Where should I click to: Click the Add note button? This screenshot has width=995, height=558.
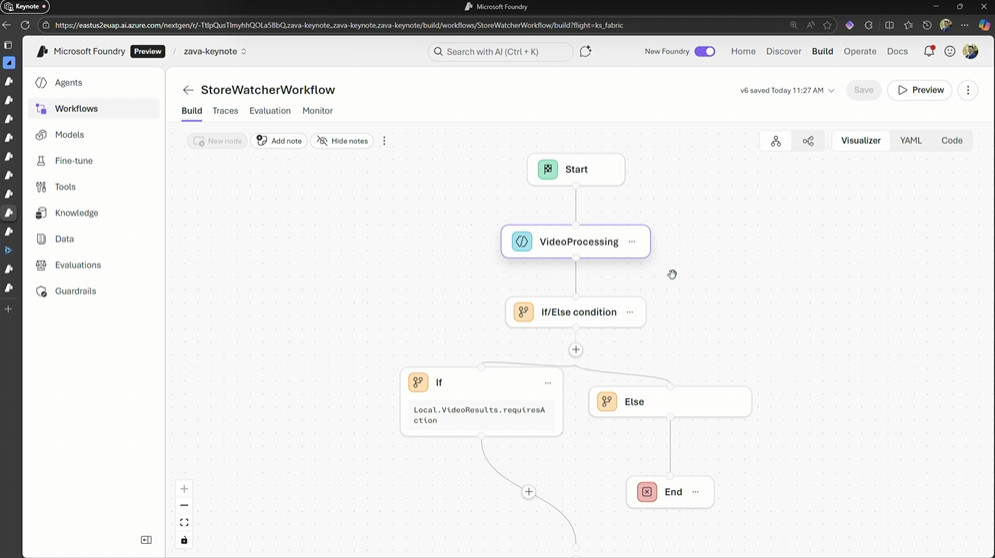279,141
